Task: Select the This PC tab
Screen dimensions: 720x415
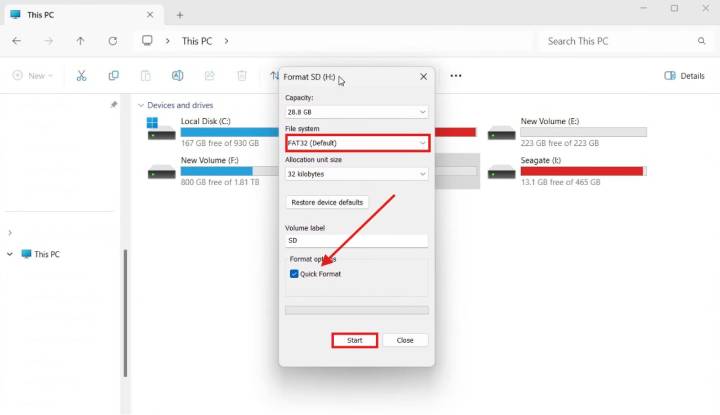Action: point(83,15)
